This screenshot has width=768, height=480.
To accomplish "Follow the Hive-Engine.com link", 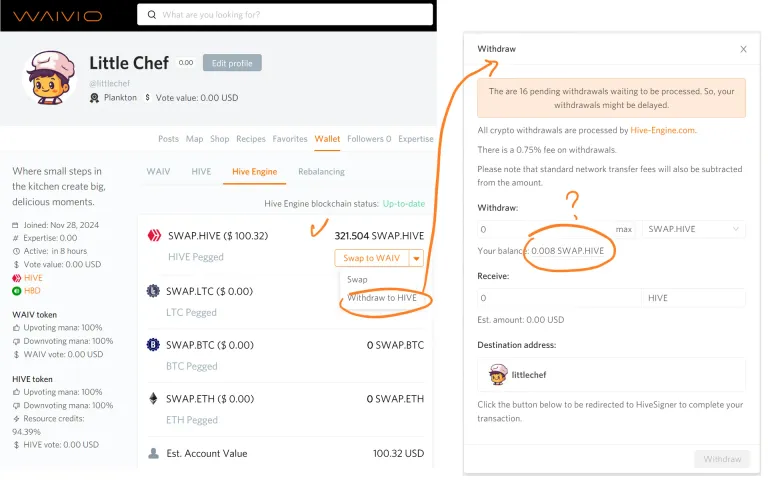I will click(662, 130).
